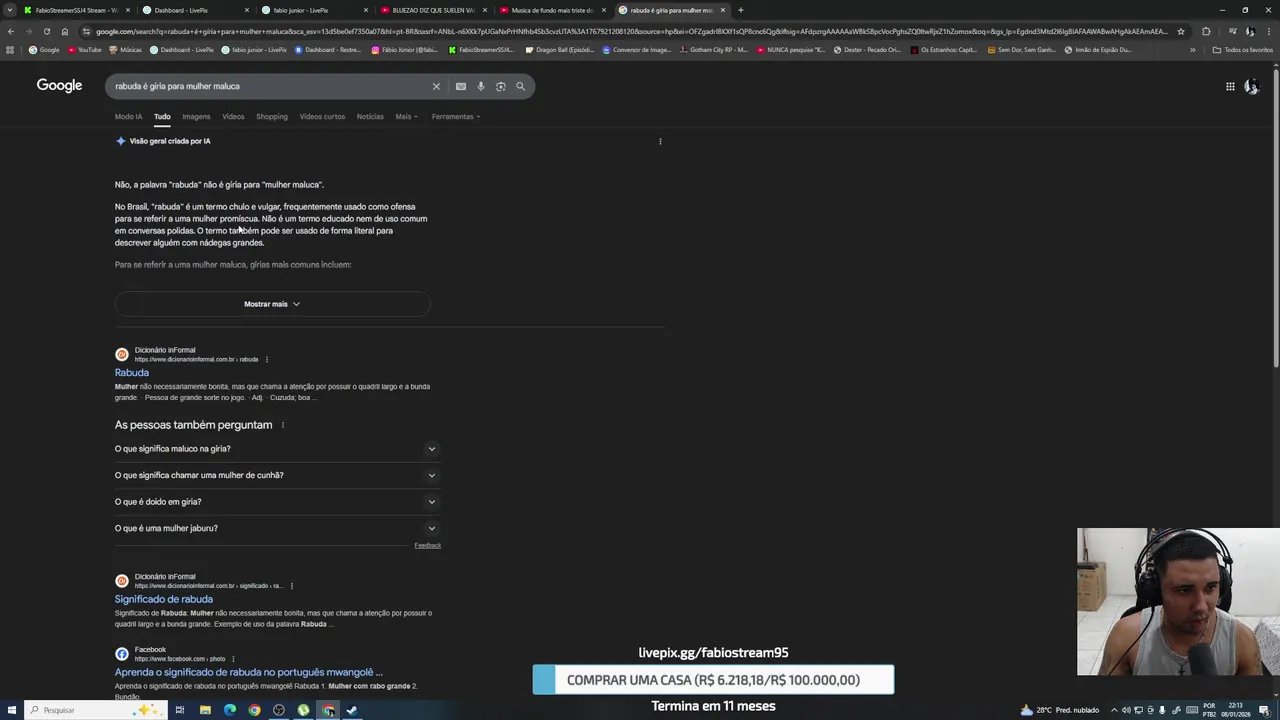1280x720 pixels.
Task: Open a new Chrome tab
Action: point(740,10)
